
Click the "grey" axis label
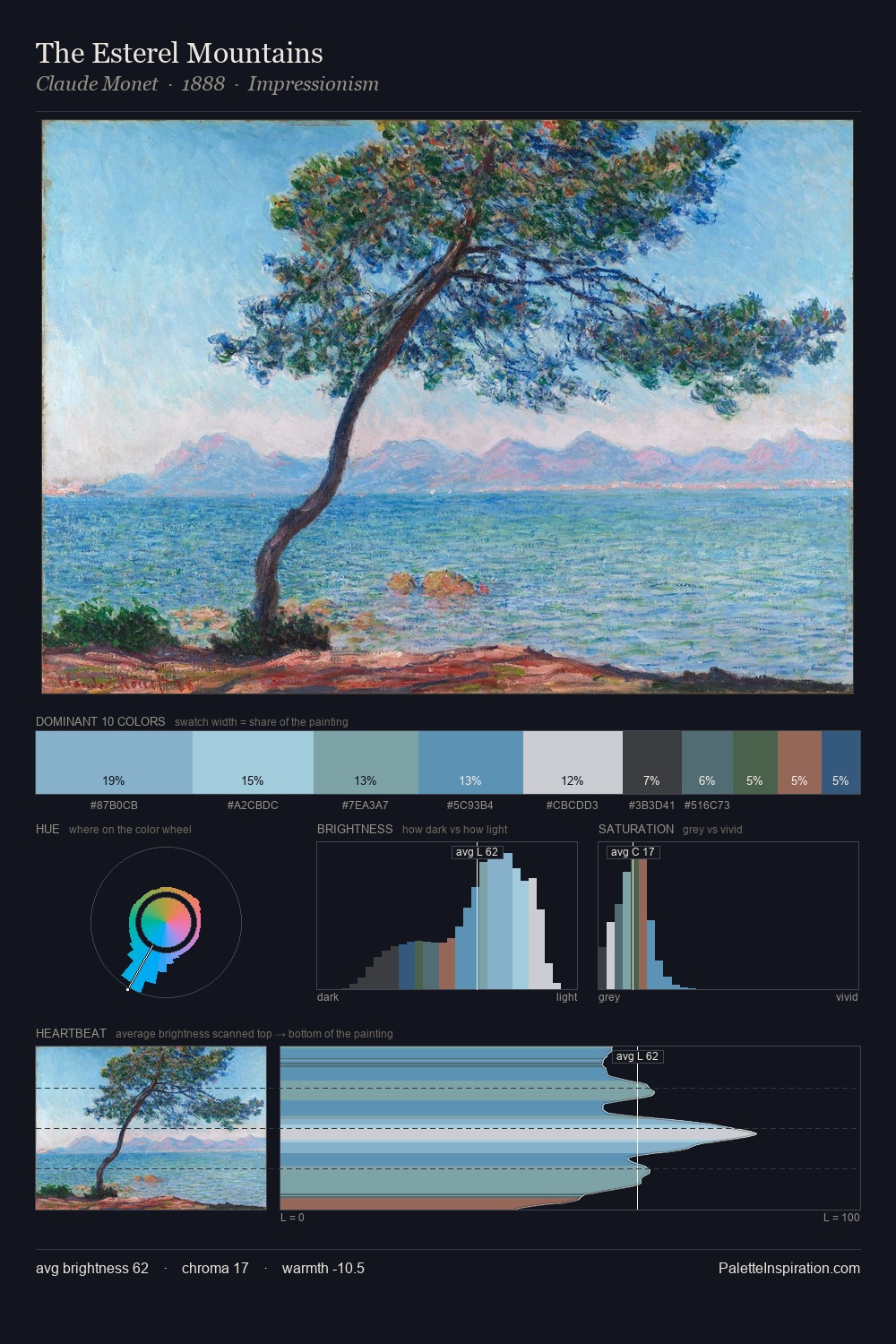pos(609,997)
